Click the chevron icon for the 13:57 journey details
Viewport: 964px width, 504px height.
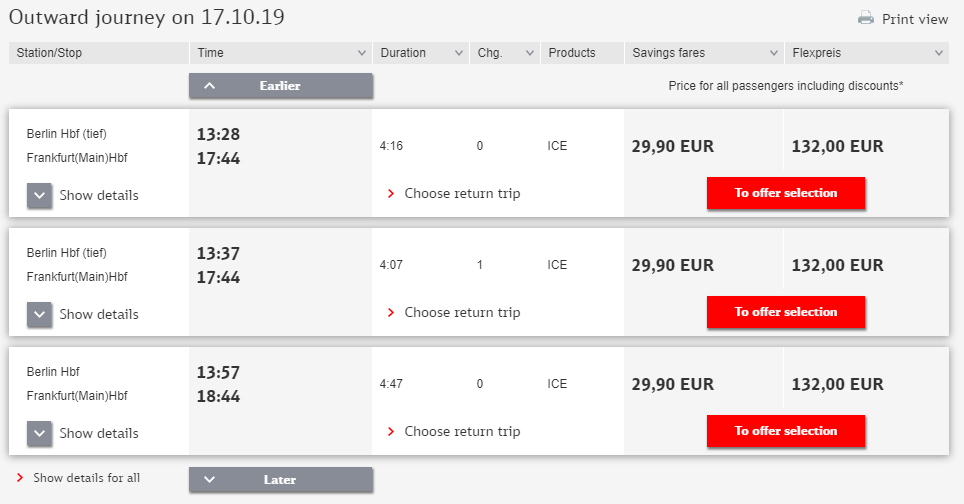(40, 433)
